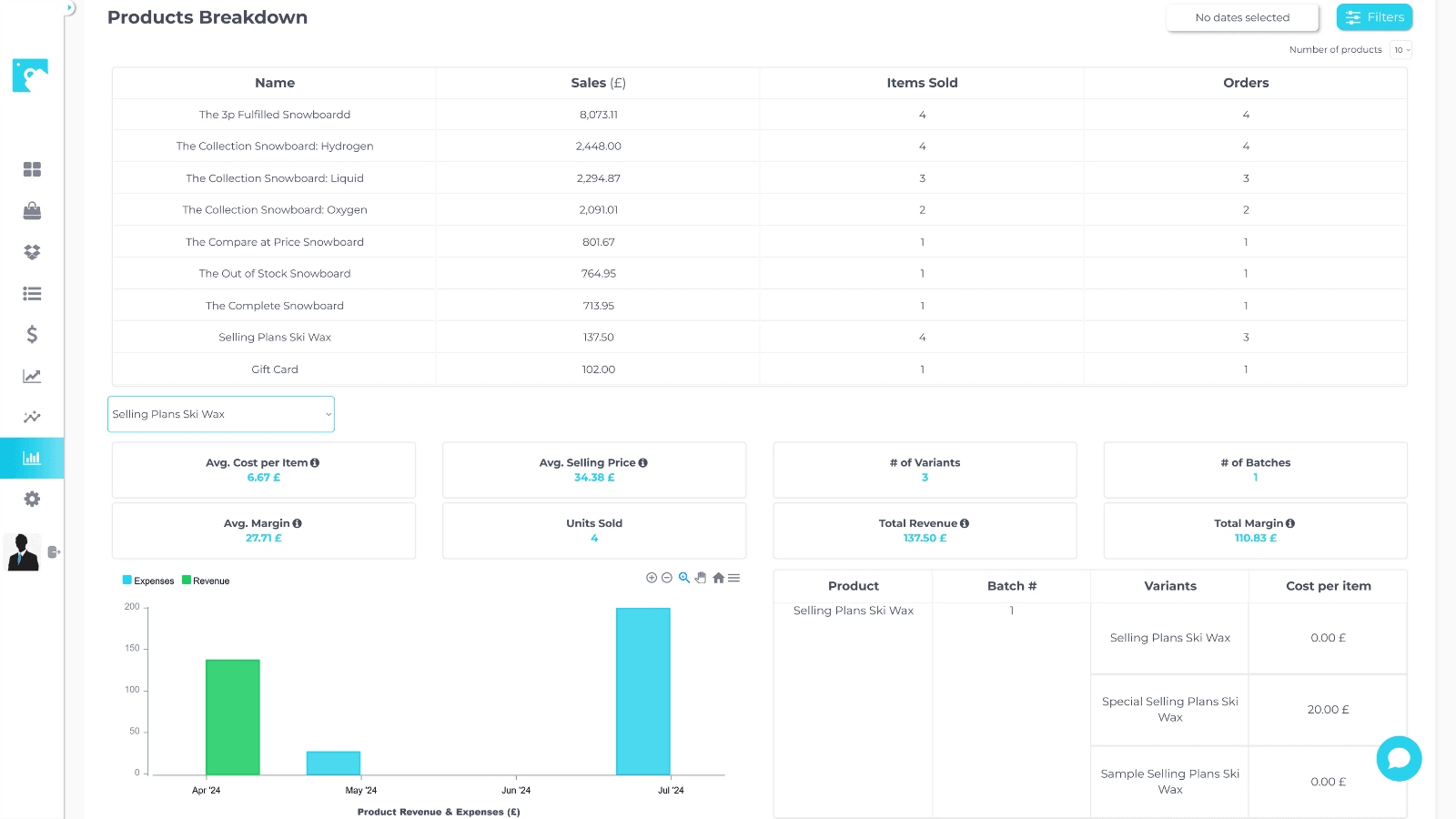
Task: Toggle Revenue series in chart legend
Action: pos(207,581)
